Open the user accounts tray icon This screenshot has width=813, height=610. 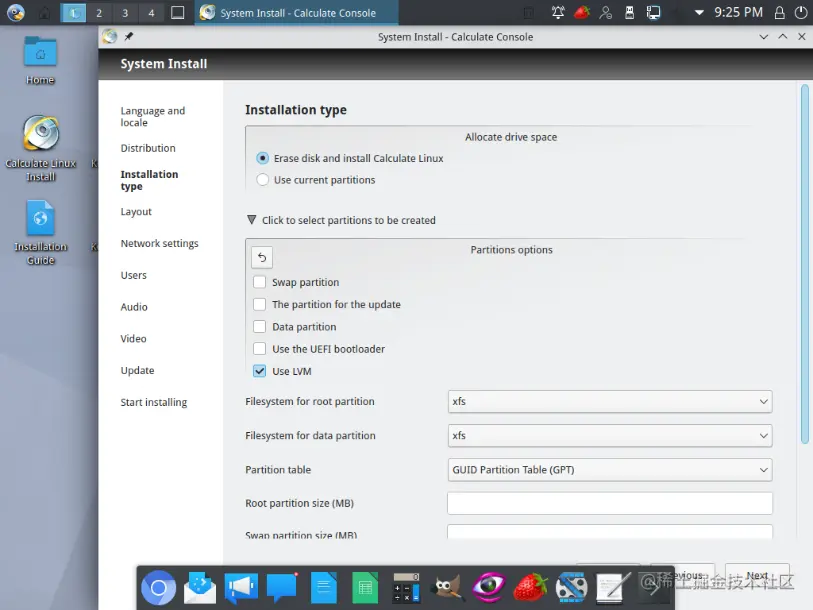pos(606,12)
